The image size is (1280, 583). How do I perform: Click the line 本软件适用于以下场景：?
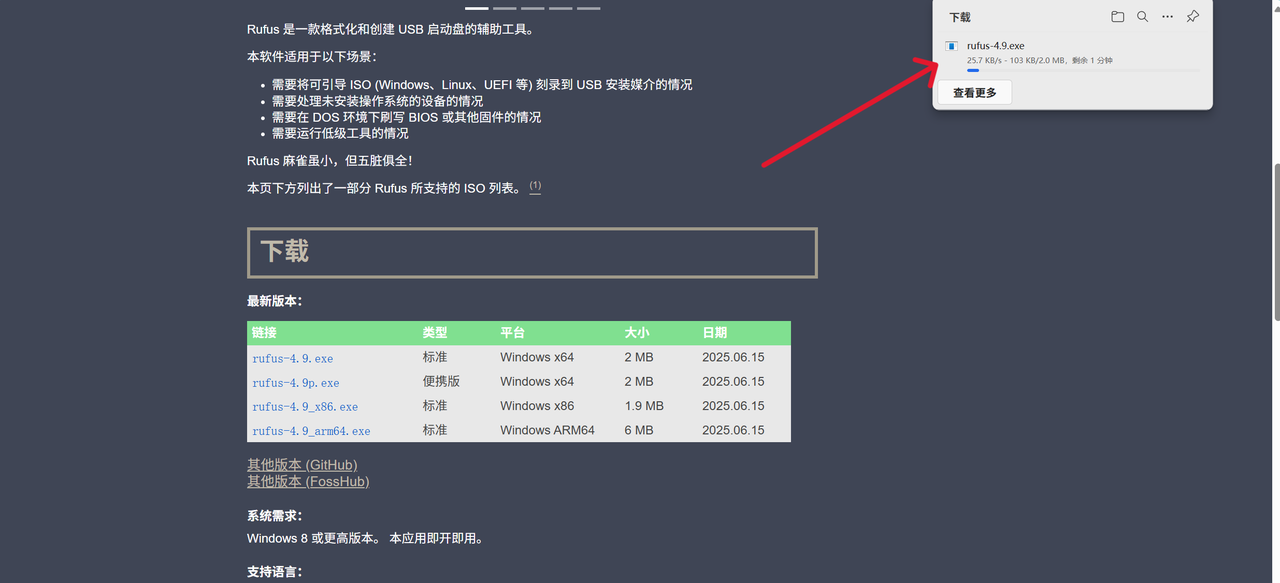(312, 57)
